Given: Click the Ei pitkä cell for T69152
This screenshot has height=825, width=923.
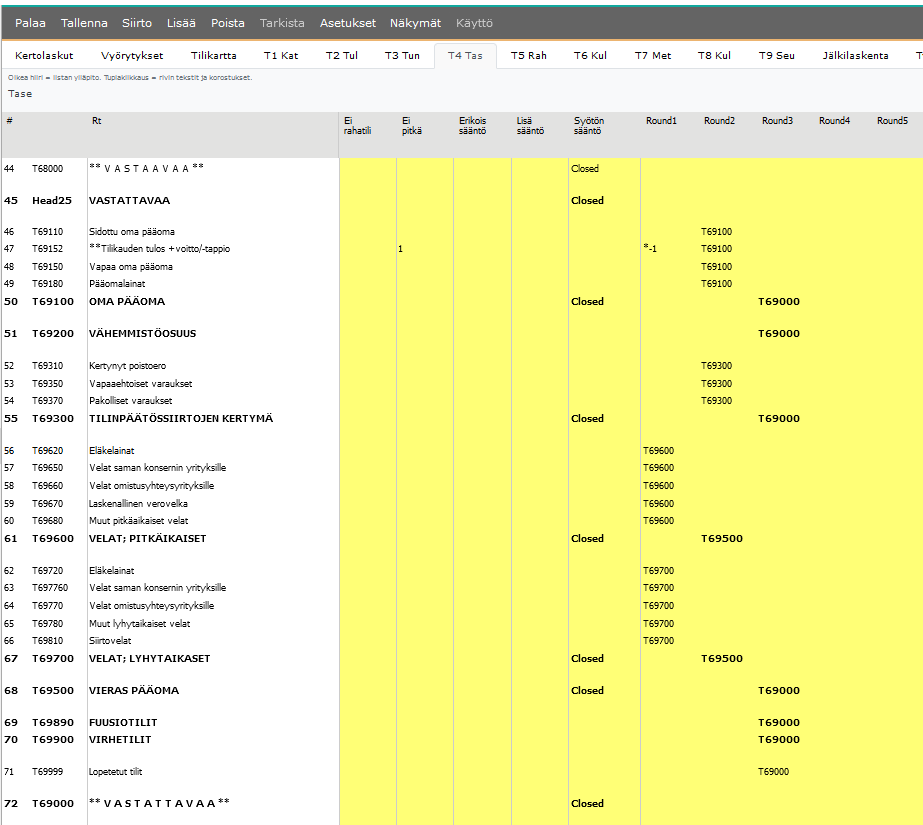Looking at the screenshot, I should point(424,249).
